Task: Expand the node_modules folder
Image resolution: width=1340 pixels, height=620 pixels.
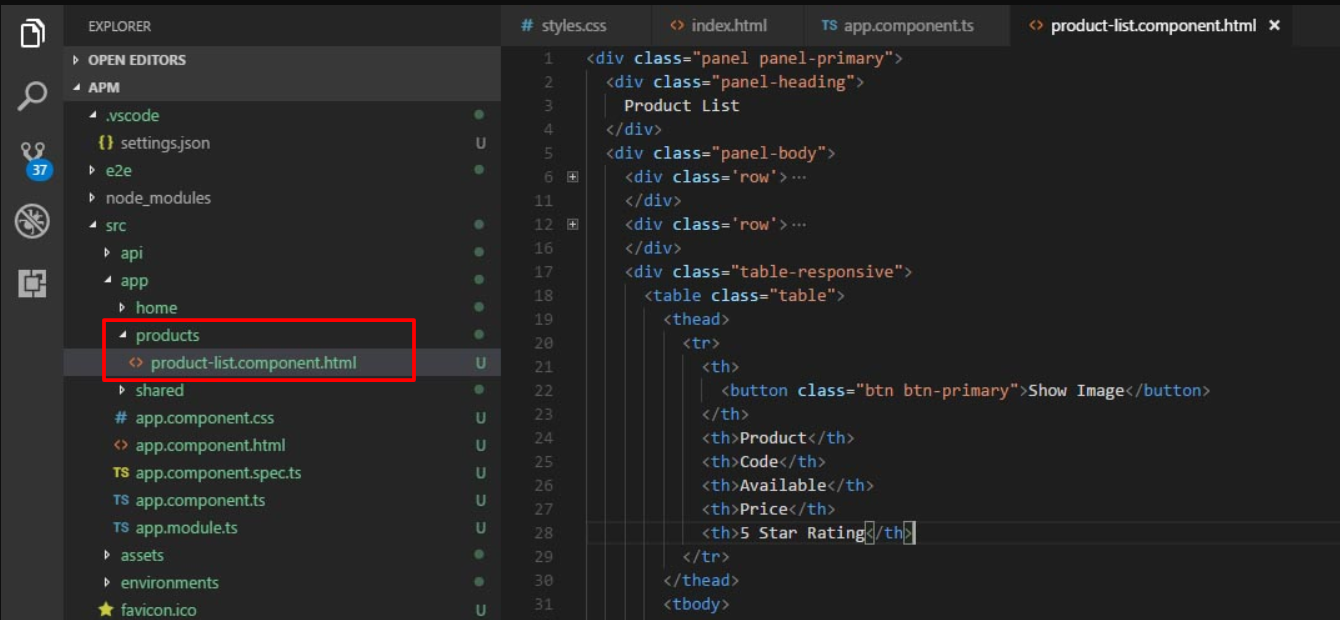Action: pyautogui.click(x=93, y=198)
